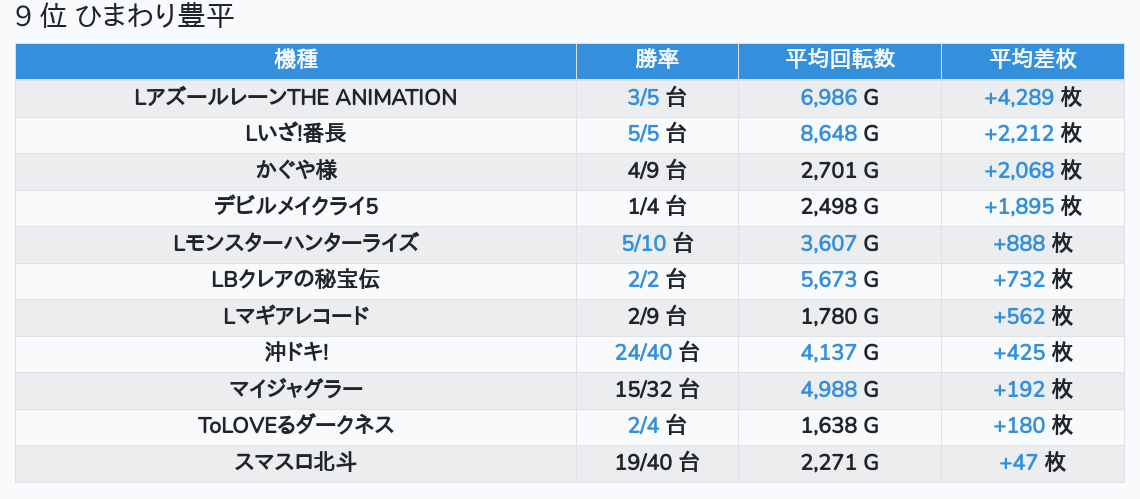
Task: Click the 勝率 column header
Action: click(657, 60)
